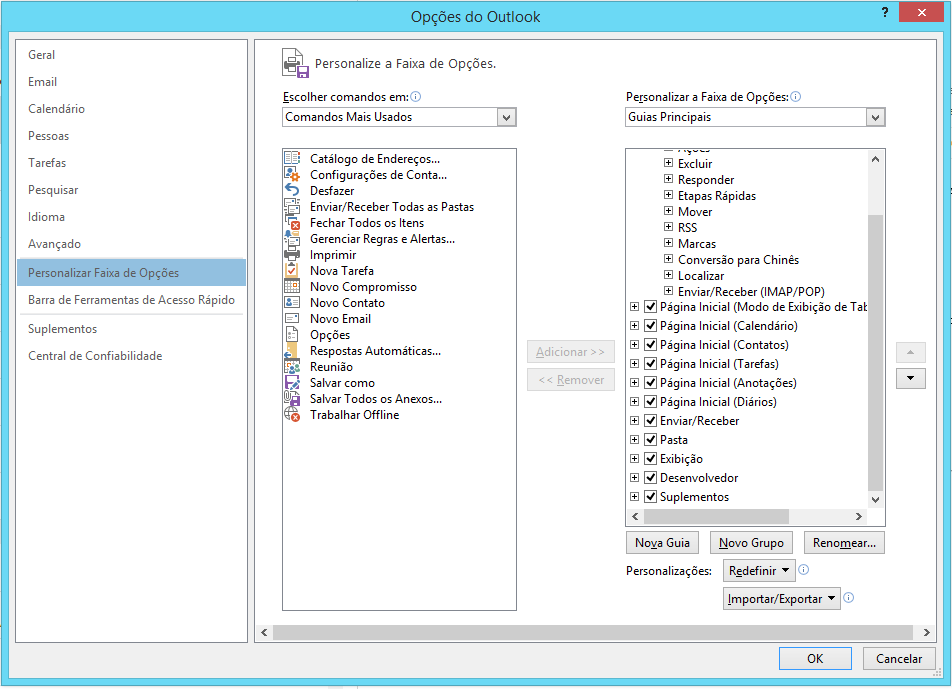Viewport: 952px width, 689px height.
Task: Click the Trabalhar Offline globe icon
Action: 292,415
